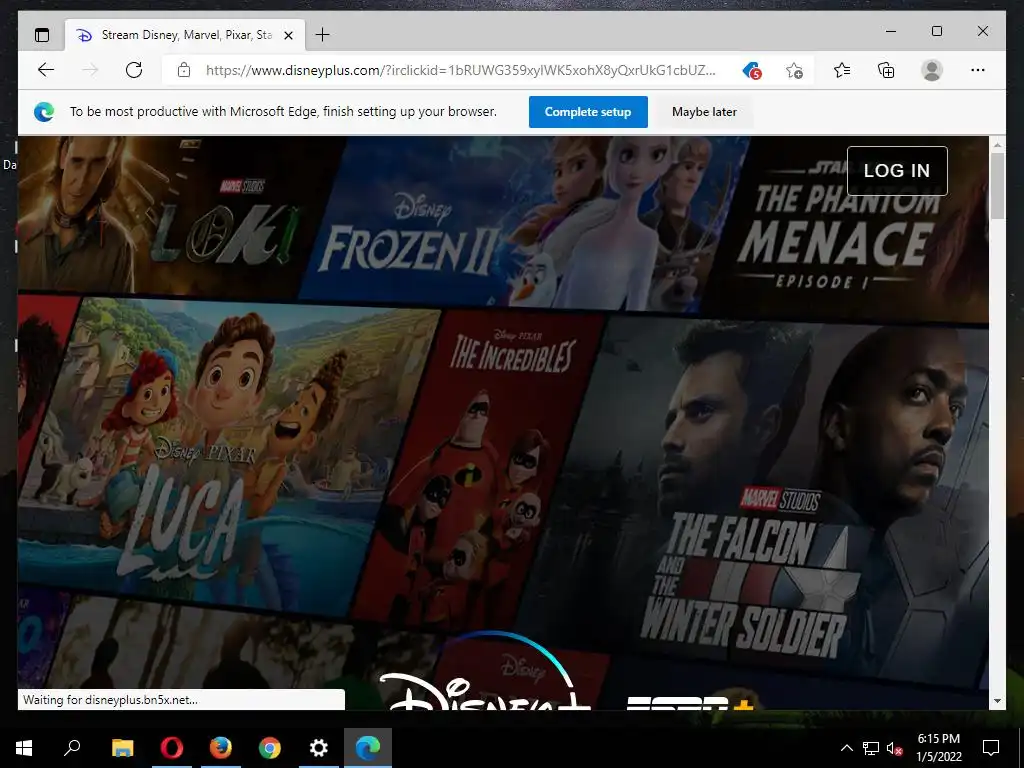This screenshot has width=1024, height=768.
Task: Open network status tray icon
Action: (871, 748)
